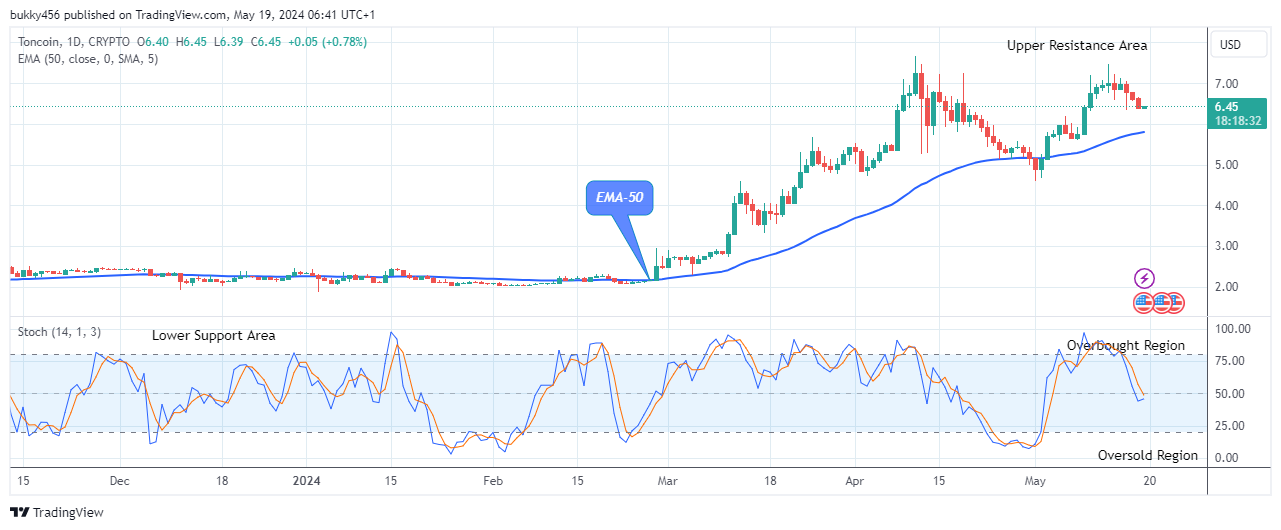Image resolution: width=1281 pixels, height=530 pixels.
Task: Click the 7.00 price axis label
Action: pos(1227,83)
